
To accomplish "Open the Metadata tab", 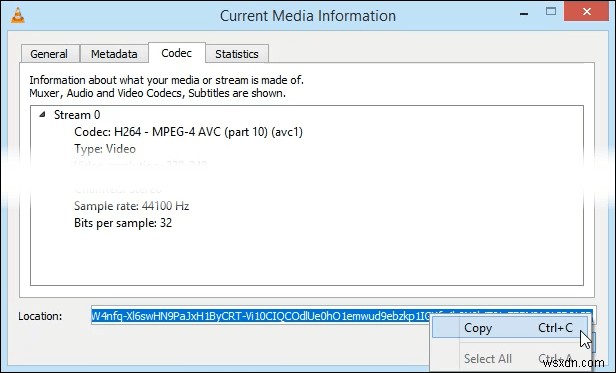I will click(114, 54).
